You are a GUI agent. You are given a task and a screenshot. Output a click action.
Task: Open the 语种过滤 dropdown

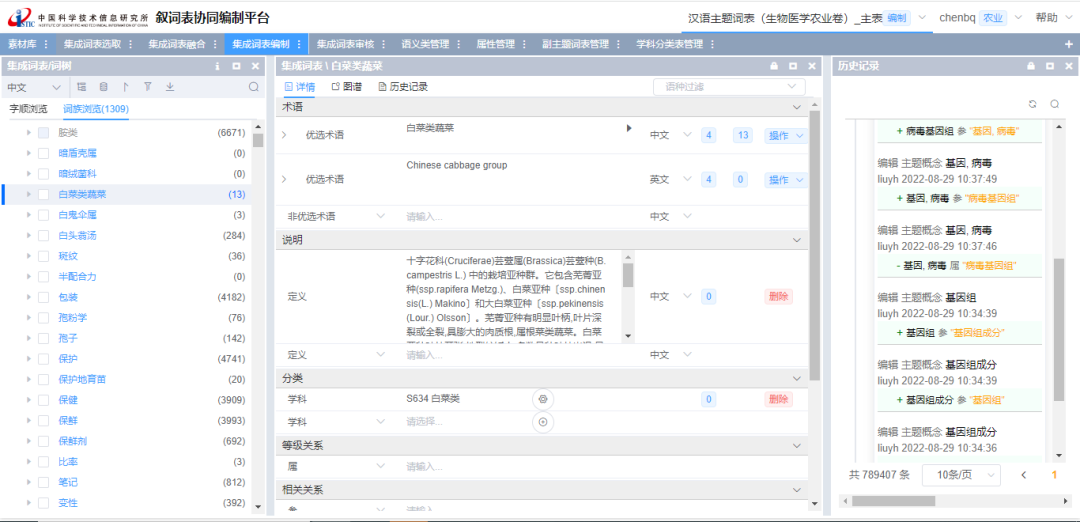tap(728, 87)
